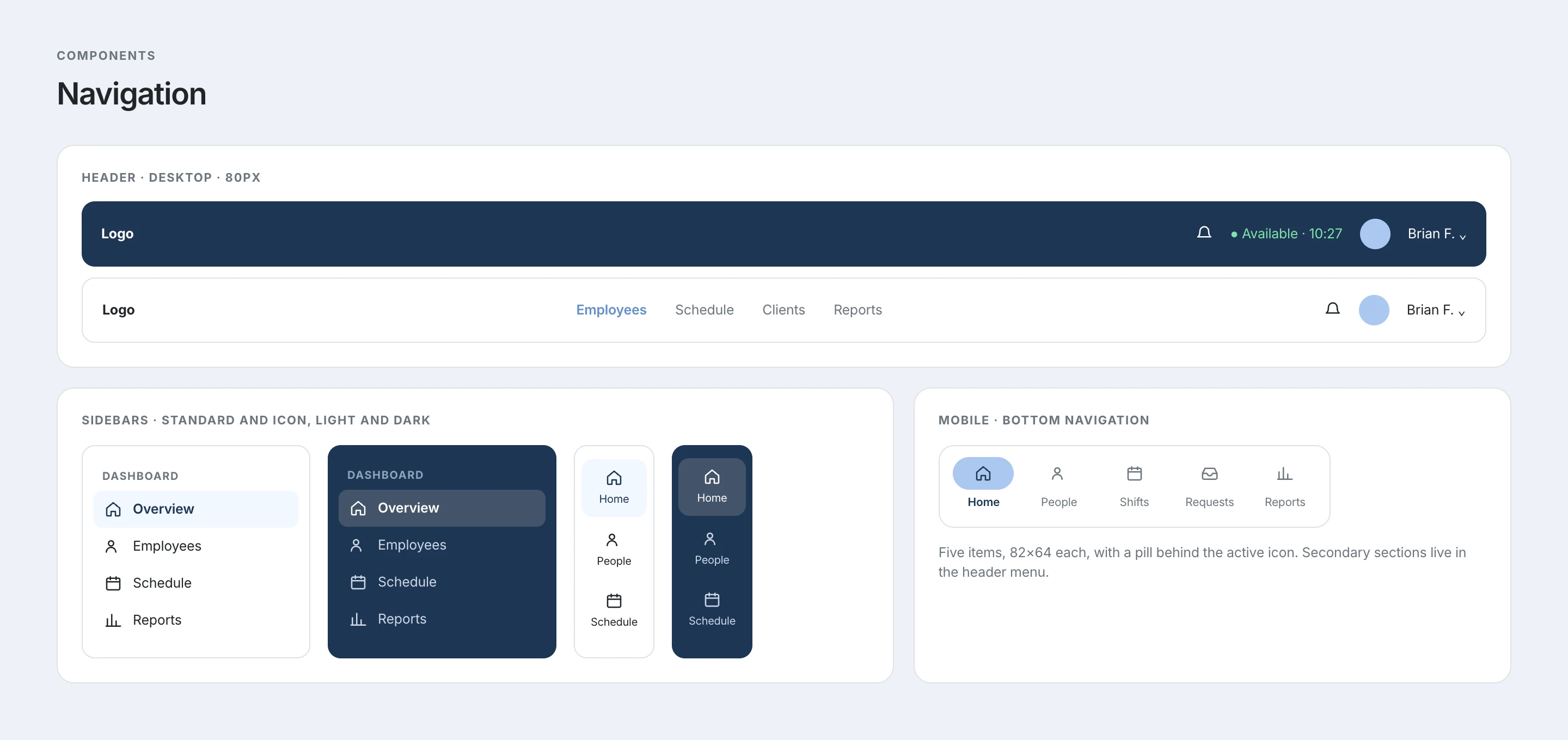Click the bell icon in the light header

point(1332,309)
